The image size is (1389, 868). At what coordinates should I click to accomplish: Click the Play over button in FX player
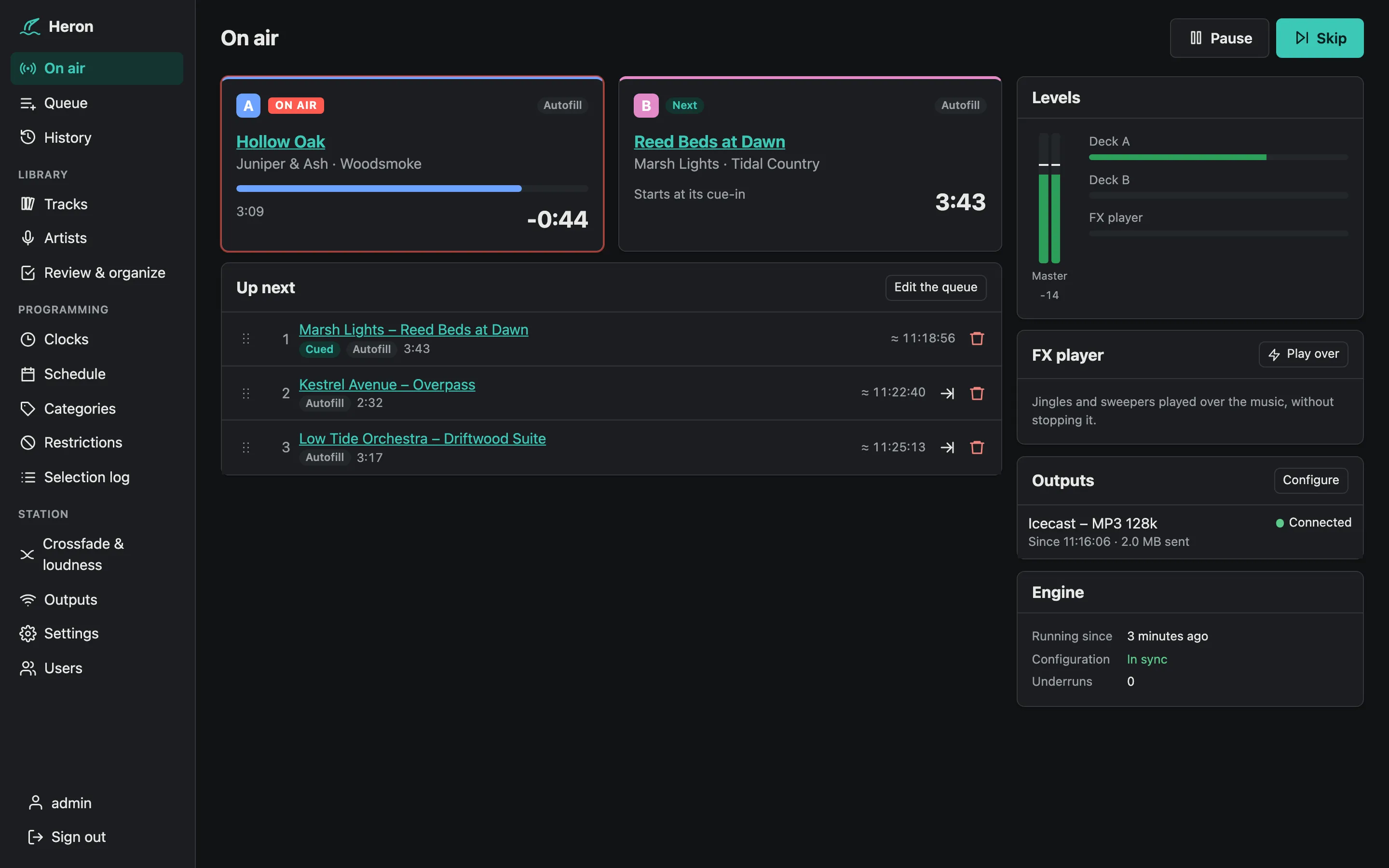1303,354
